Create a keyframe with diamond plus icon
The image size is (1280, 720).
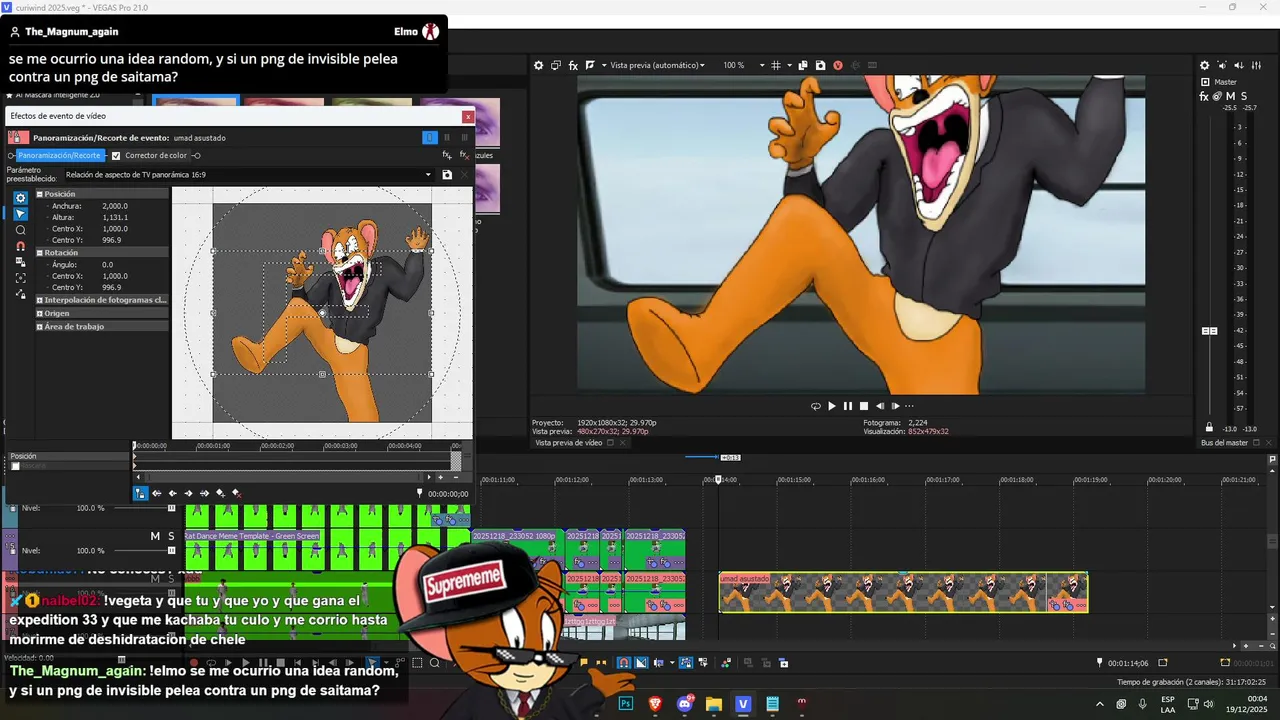221,493
